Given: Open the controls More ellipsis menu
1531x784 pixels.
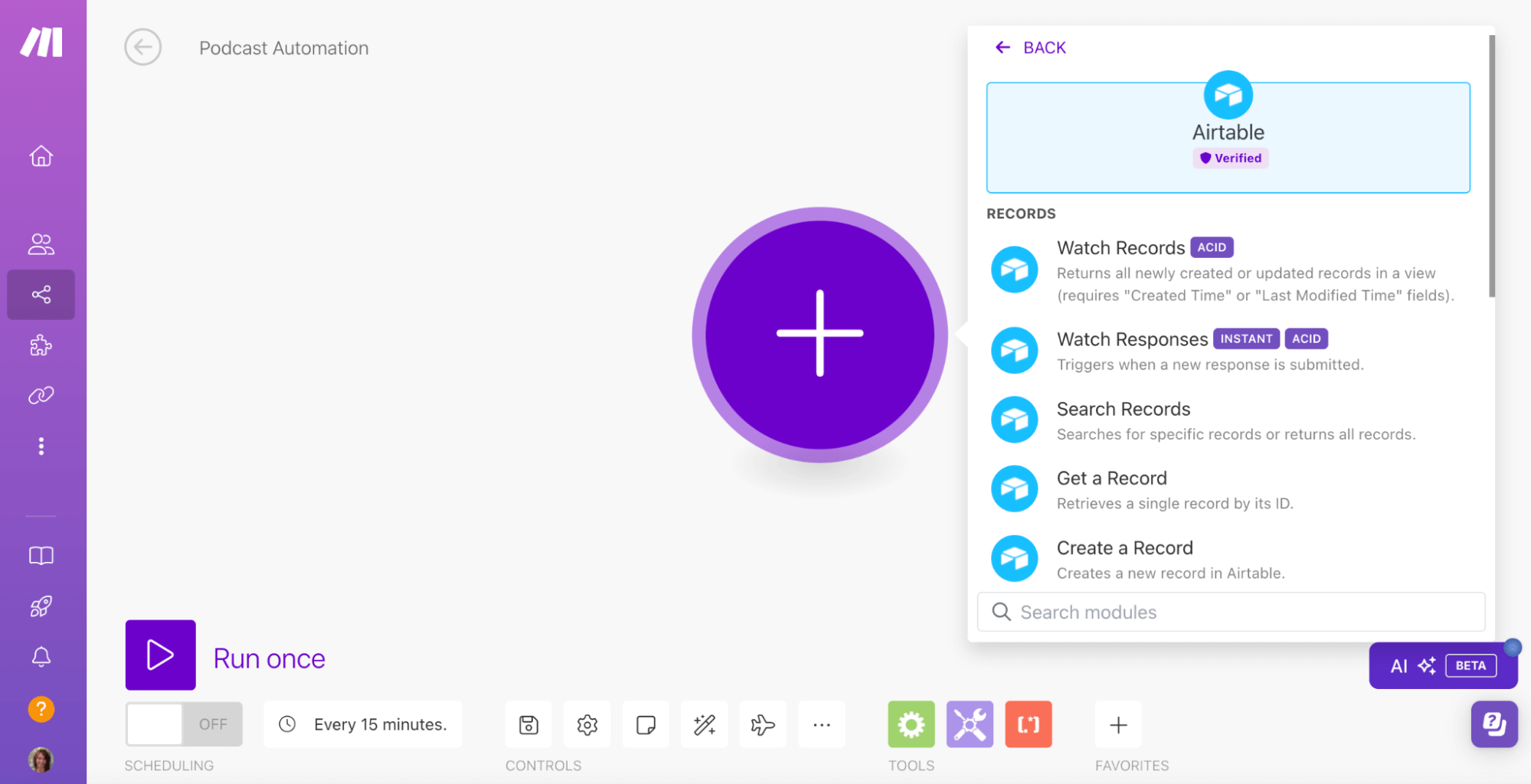Looking at the screenshot, I should (x=822, y=724).
